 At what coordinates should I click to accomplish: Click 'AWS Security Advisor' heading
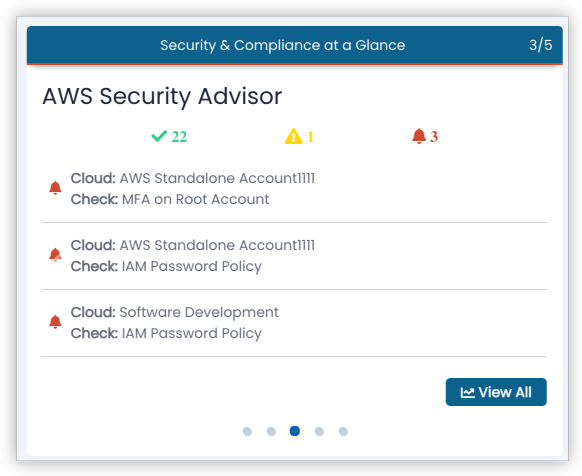(162, 97)
